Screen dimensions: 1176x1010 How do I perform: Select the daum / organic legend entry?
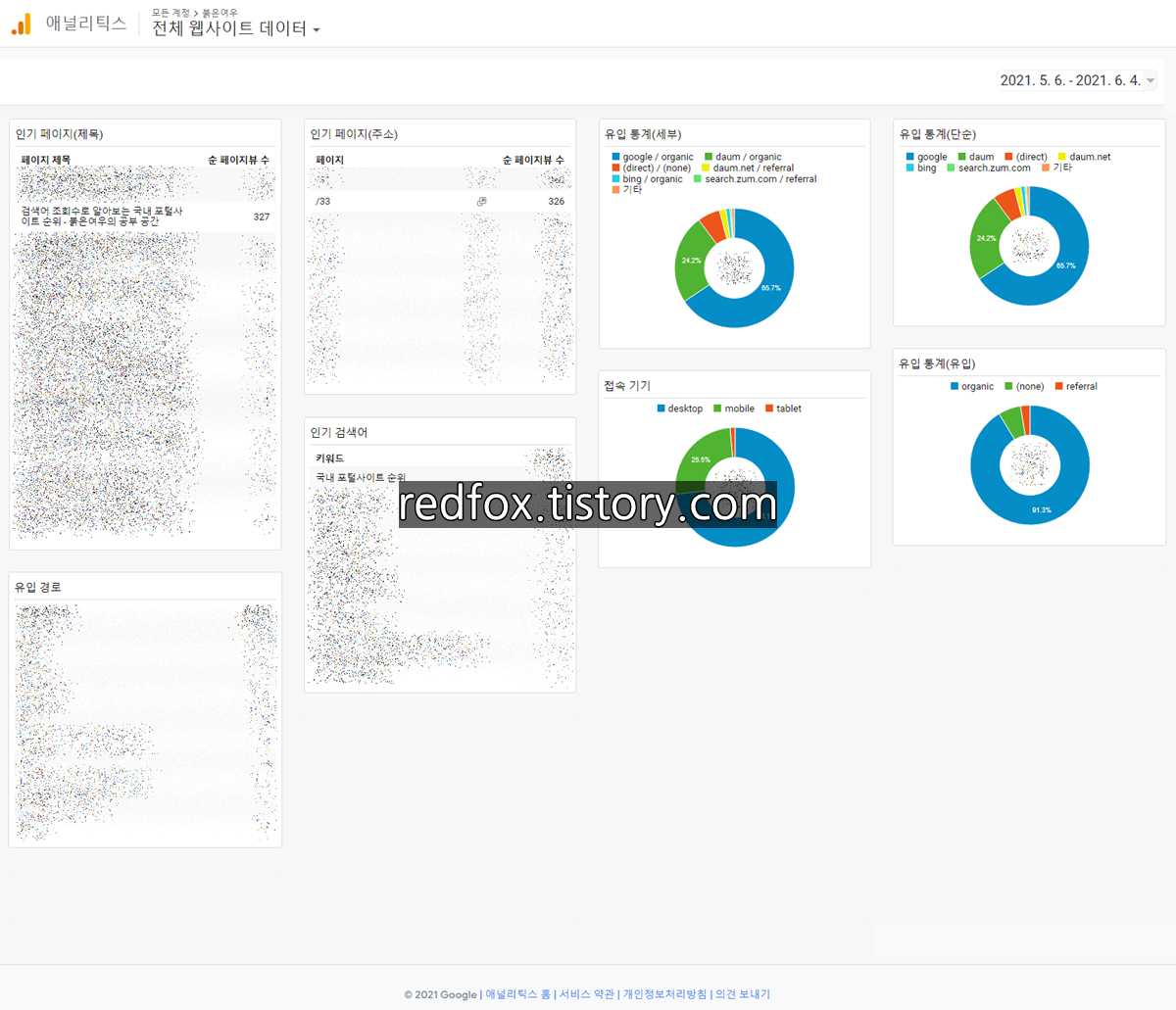743,157
